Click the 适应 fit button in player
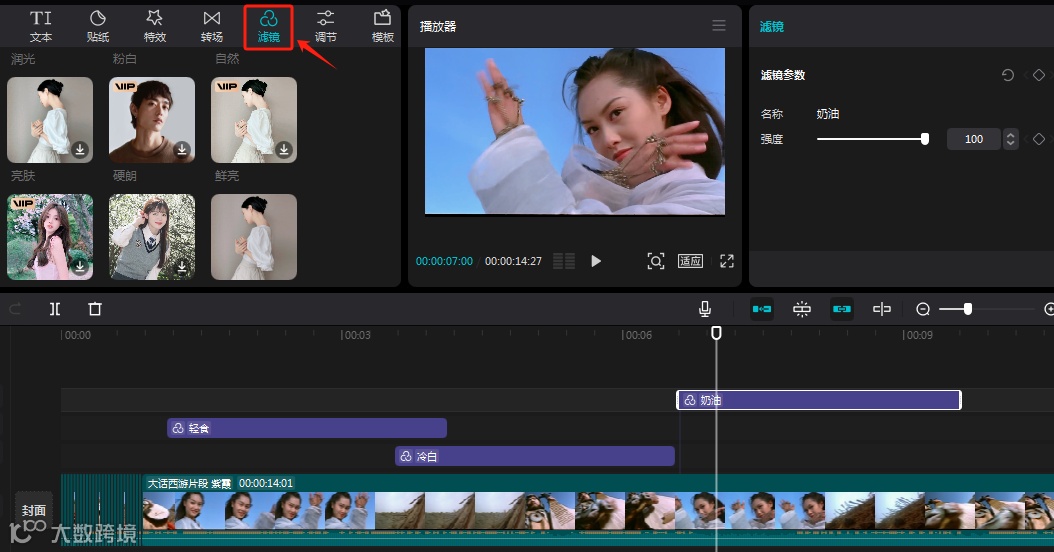Image resolution: width=1054 pixels, height=552 pixels. pos(690,261)
